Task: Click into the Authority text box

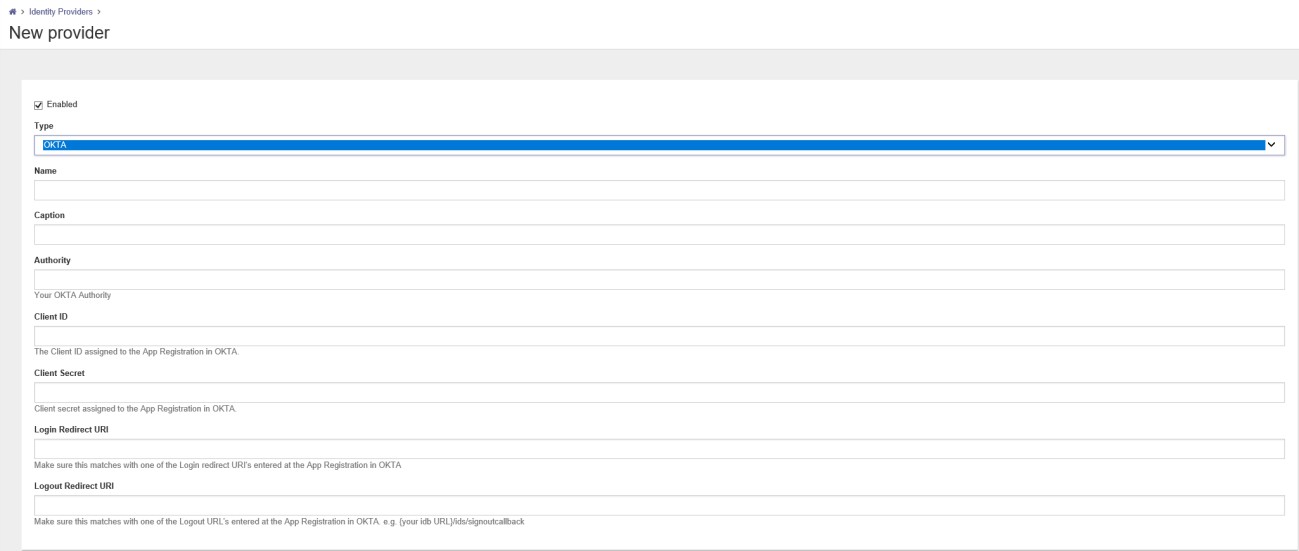Action: tap(659, 279)
